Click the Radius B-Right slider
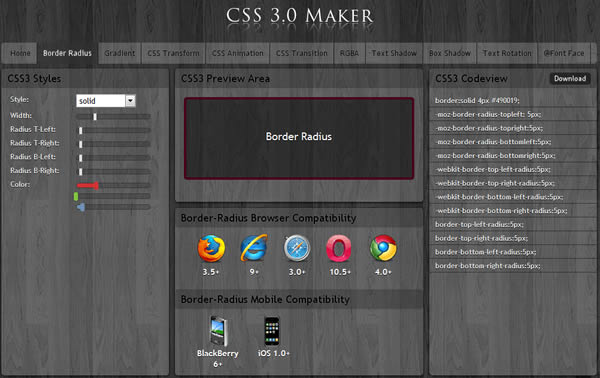This screenshot has height=378, width=600. (x=113, y=172)
